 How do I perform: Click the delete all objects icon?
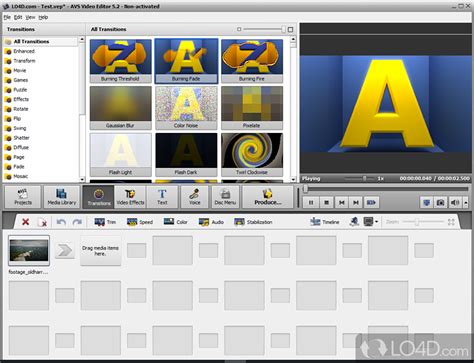click(x=42, y=222)
